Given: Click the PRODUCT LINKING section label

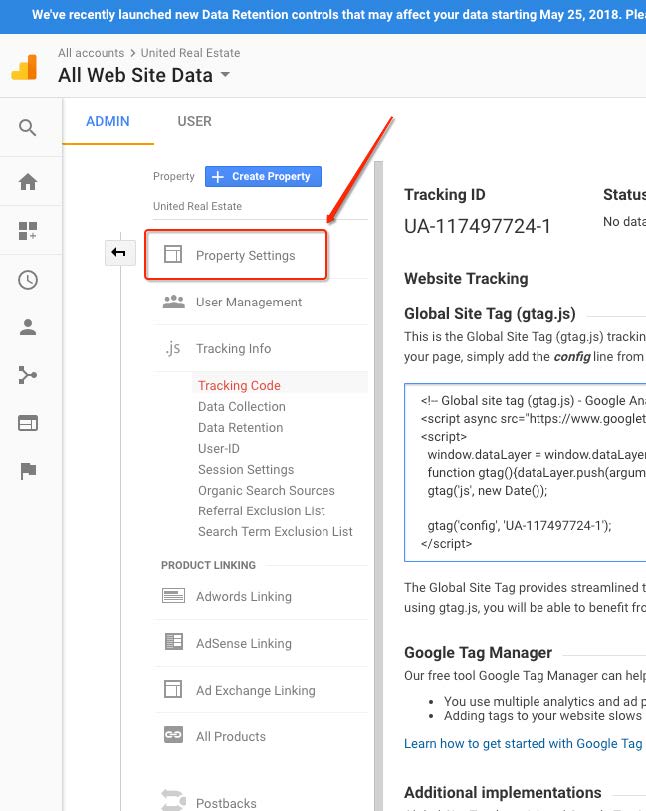Looking at the screenshot, I should pyautogui.click(x=208, y=565).
